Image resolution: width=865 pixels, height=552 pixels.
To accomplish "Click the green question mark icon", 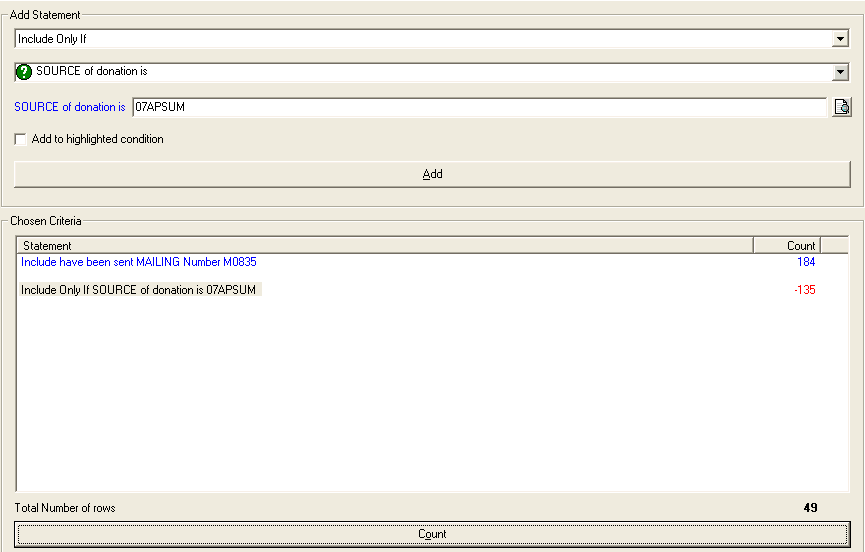I will click(x=24, y=72).
